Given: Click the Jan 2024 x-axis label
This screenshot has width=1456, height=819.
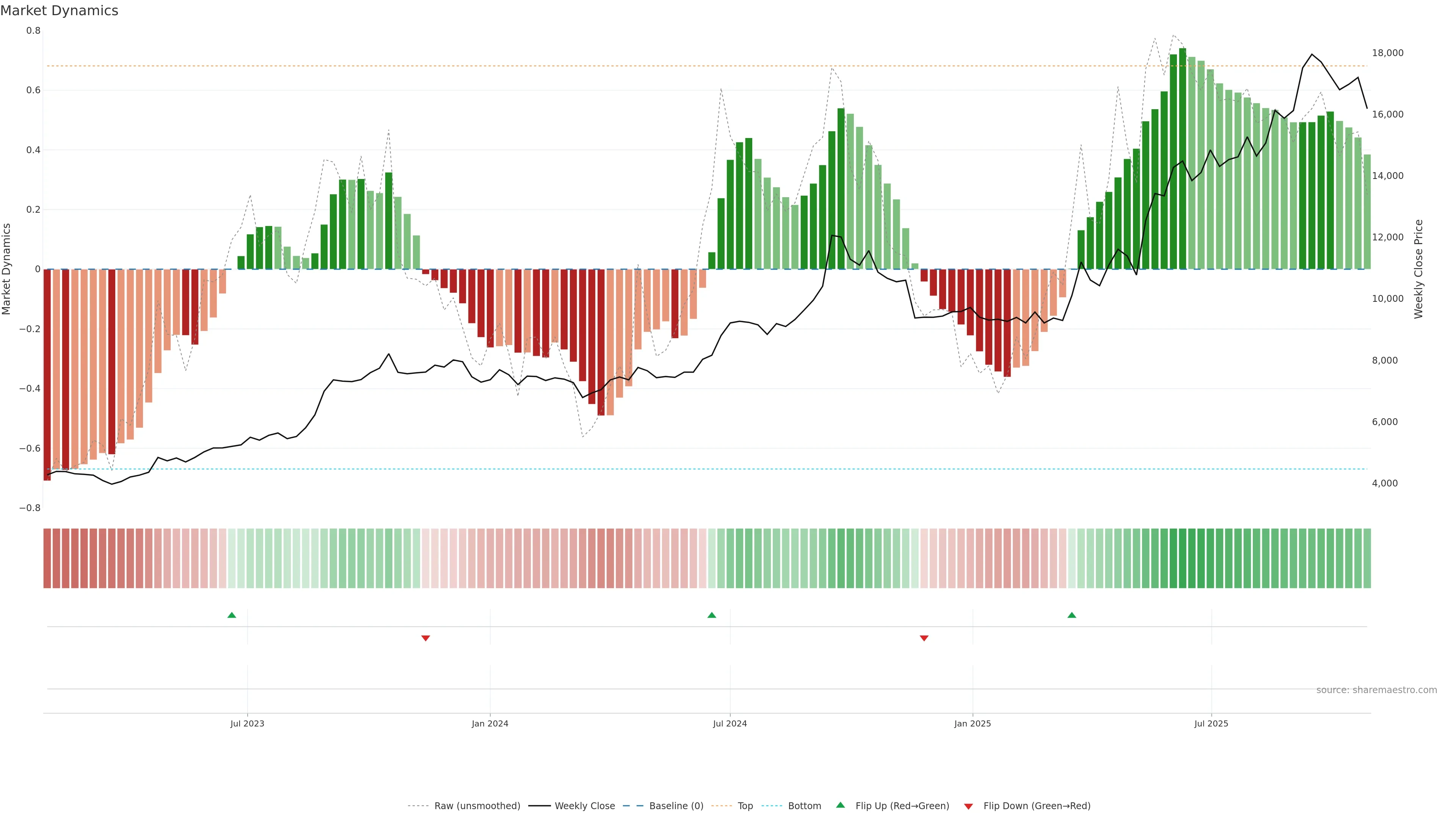Looking at the screenshot, I should (x=490, y=723).
